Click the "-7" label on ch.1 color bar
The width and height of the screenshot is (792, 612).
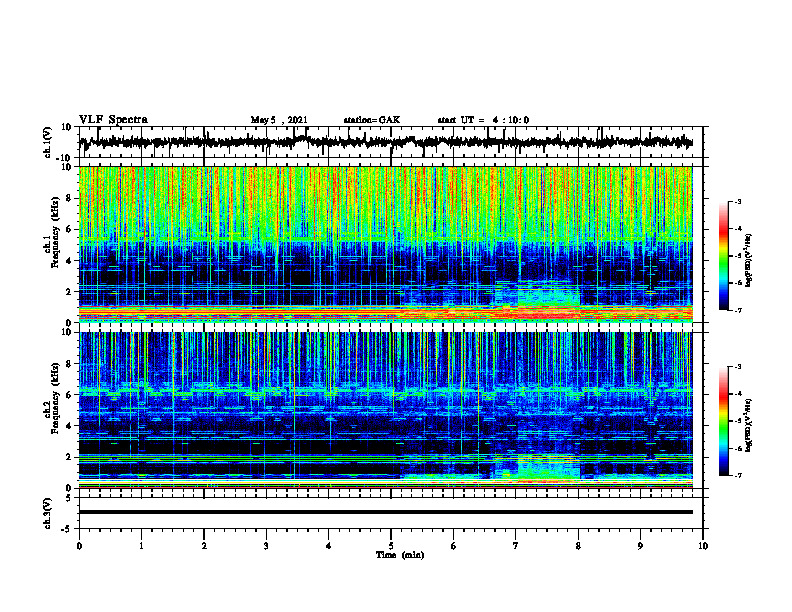click(737, 310)
